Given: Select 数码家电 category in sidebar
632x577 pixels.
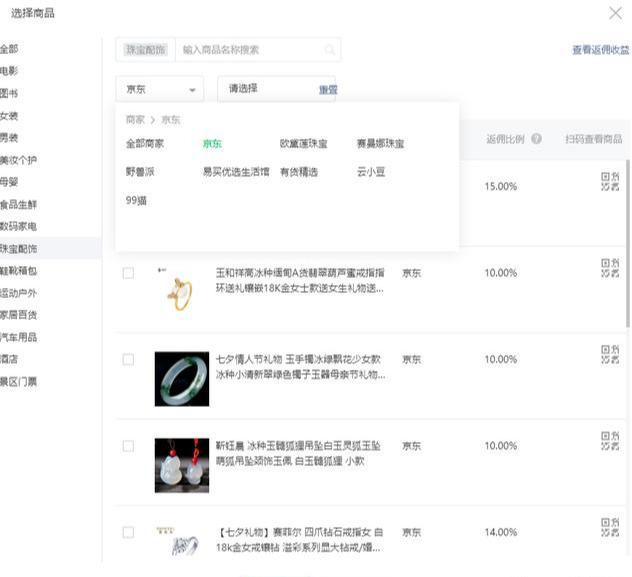Looking at the screenshot, I should [19, 226].
